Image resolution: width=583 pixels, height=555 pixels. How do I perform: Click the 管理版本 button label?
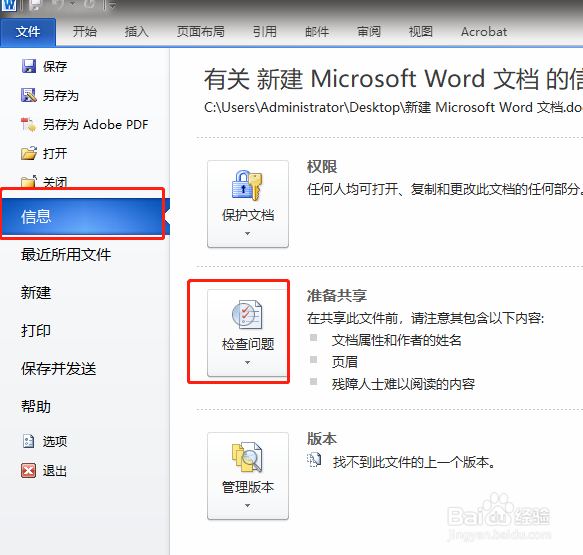tap(248, 487)
